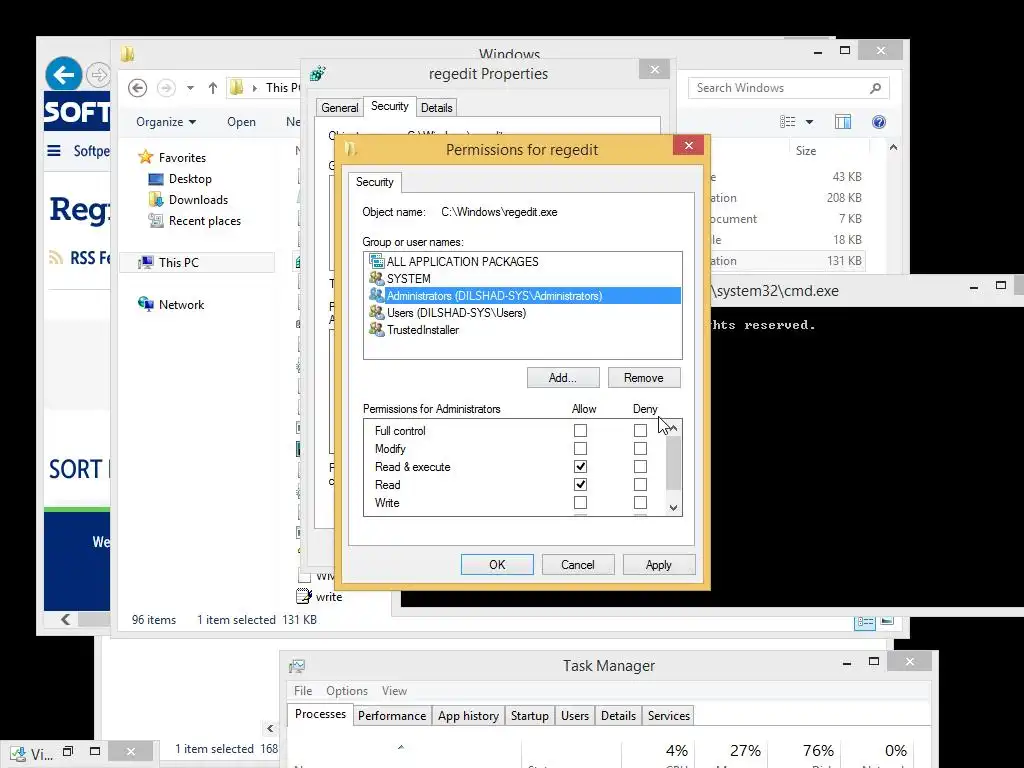Switch Explorer to details view icon in status bar
Image resolution: width=1024 pixels, height=768 pixels.
pyautogui.click(x=865, y=622)
